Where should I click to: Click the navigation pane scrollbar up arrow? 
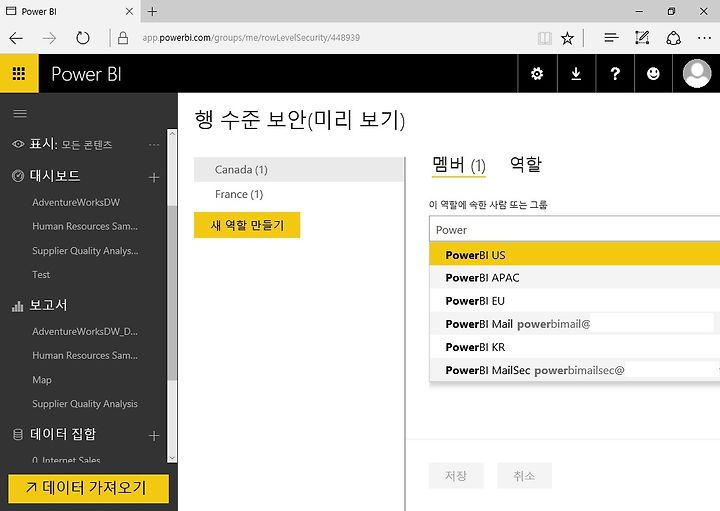(172, 134)
